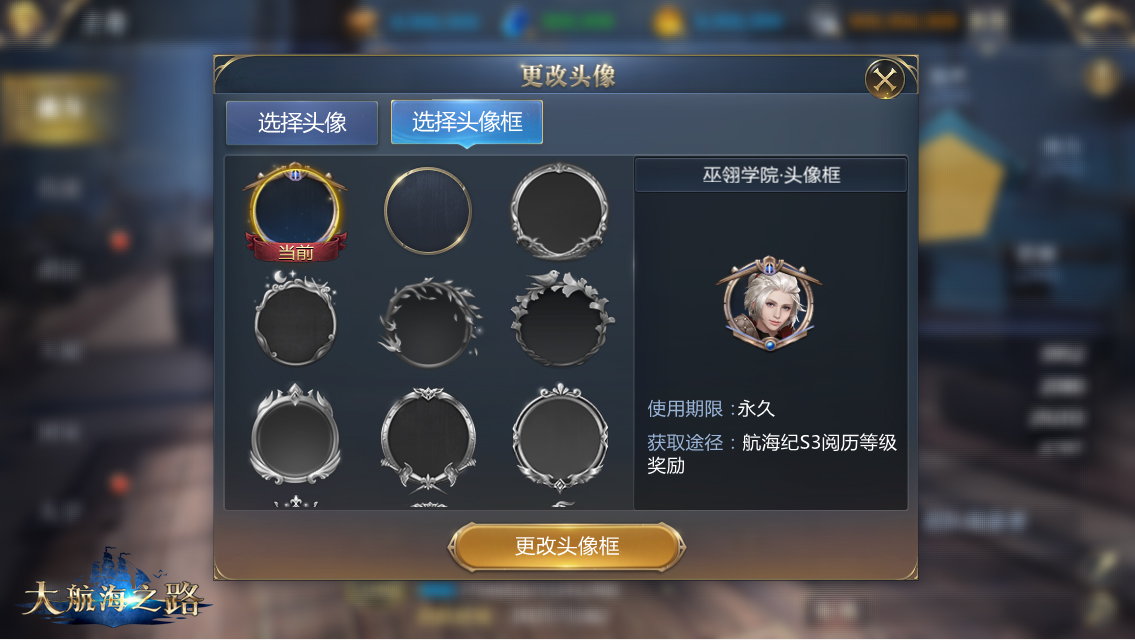
Task: Choose the plain thin gold ring frame
Action: coord(428,211)
